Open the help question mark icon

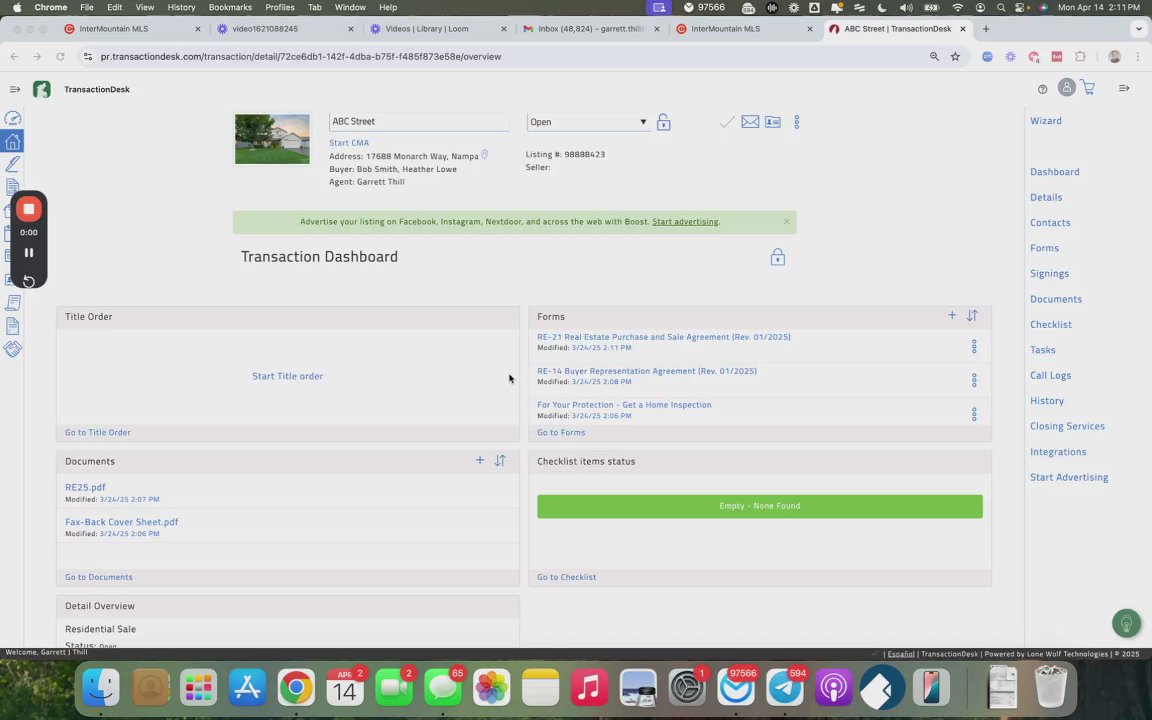click(x=1043, y=90)
